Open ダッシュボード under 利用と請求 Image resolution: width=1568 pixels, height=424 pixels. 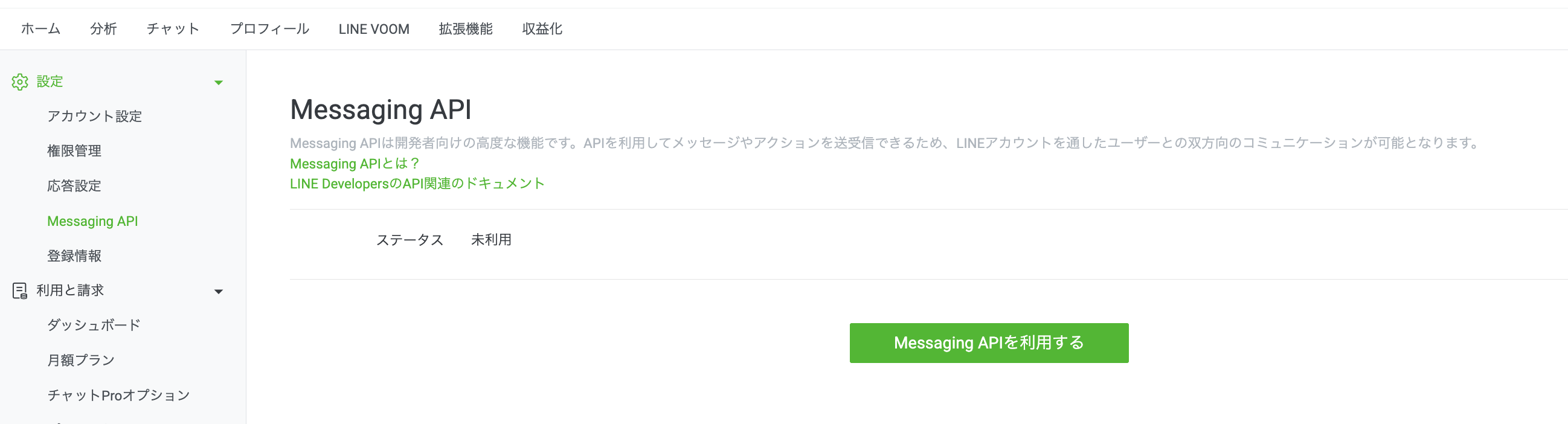[x=94, y=326]
